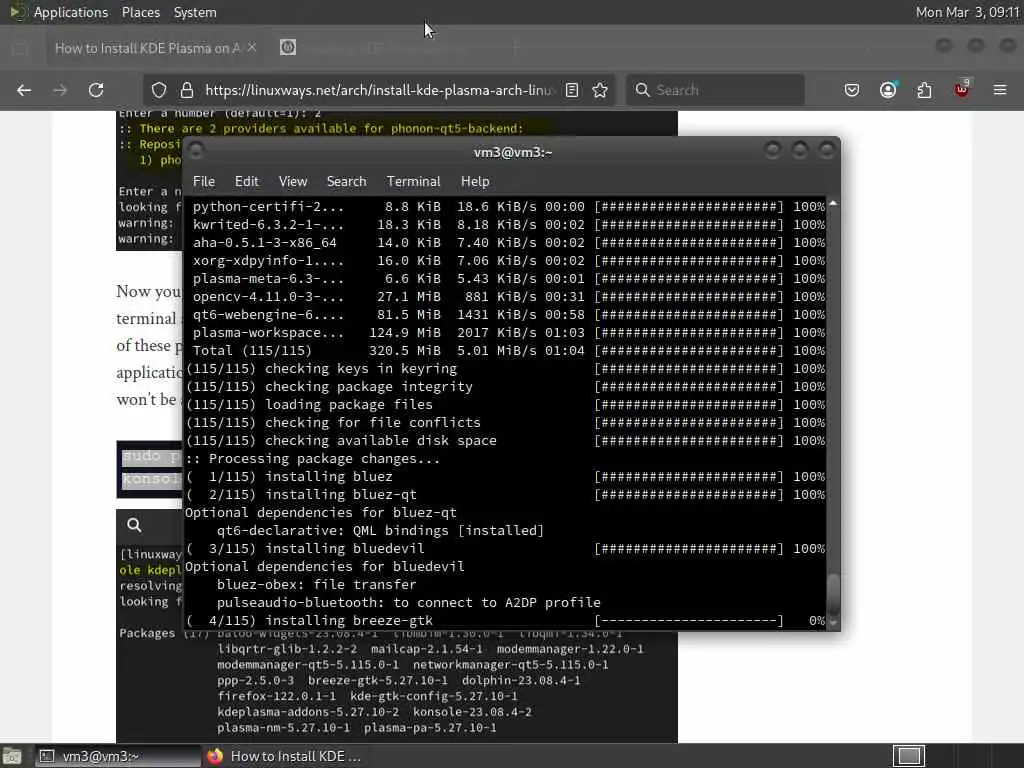This screenshot has width=1024, height=768.
Task: Open the Extensions puzzle-piece icon
Action: coord(925,90)
